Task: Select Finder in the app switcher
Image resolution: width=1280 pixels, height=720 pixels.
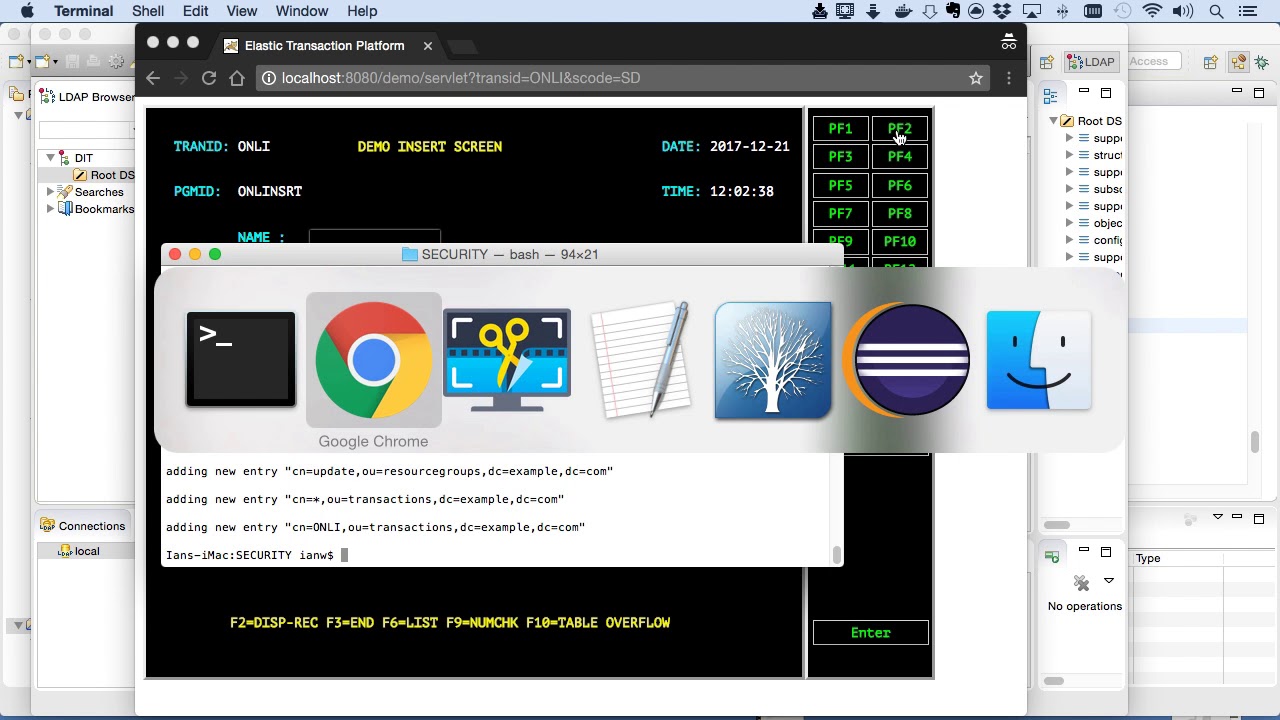Action: click(x=1039, y=360)
